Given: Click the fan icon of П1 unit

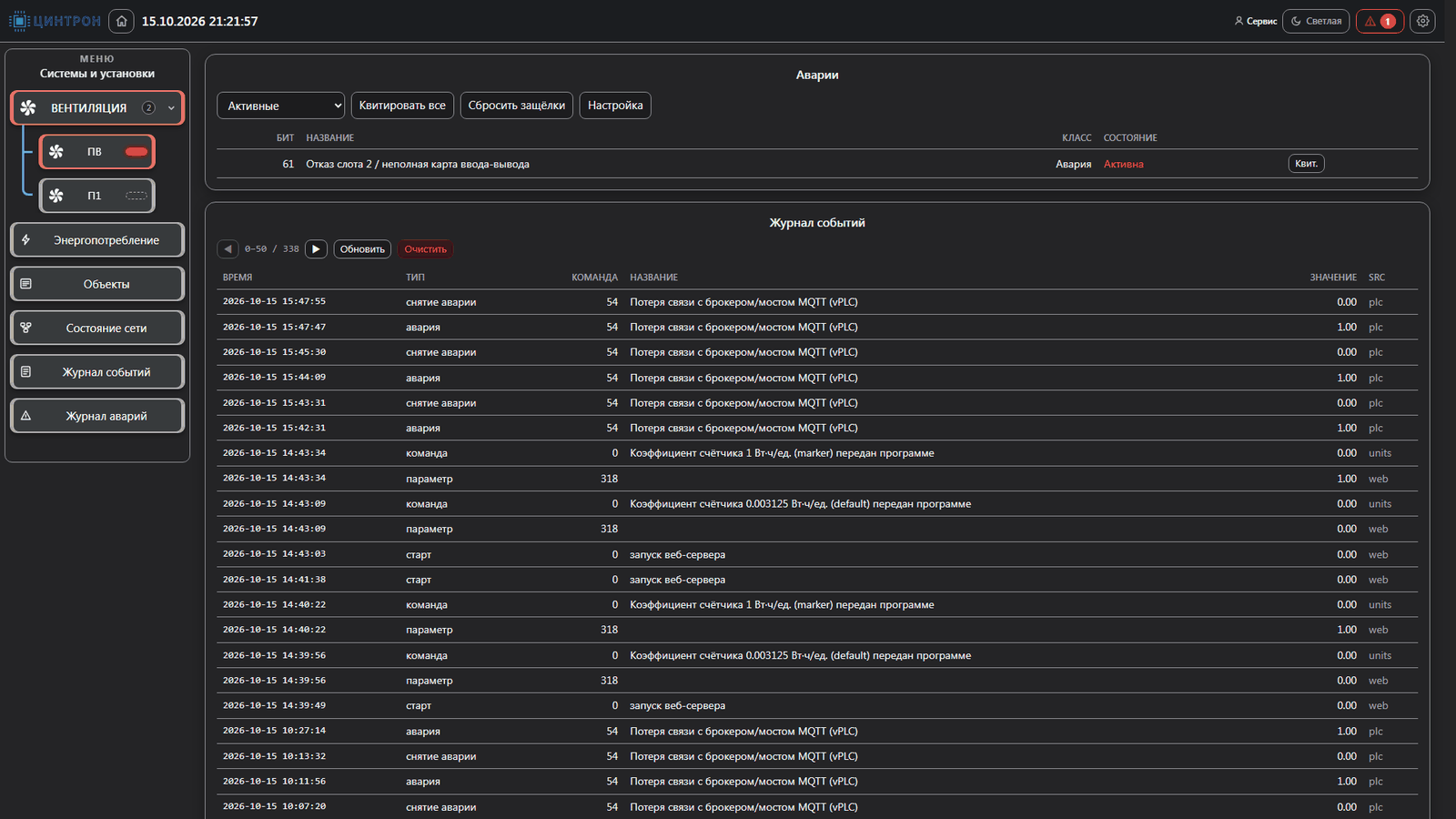Looking at the screenshot, I should tap(56, 196).
